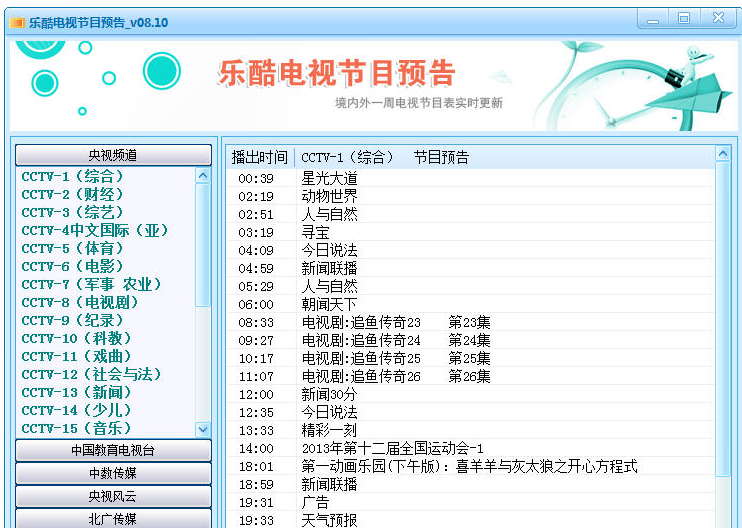Select the 03:19 寻宝 row
This screenshot has height=528, width=742.
coord(470,232)
